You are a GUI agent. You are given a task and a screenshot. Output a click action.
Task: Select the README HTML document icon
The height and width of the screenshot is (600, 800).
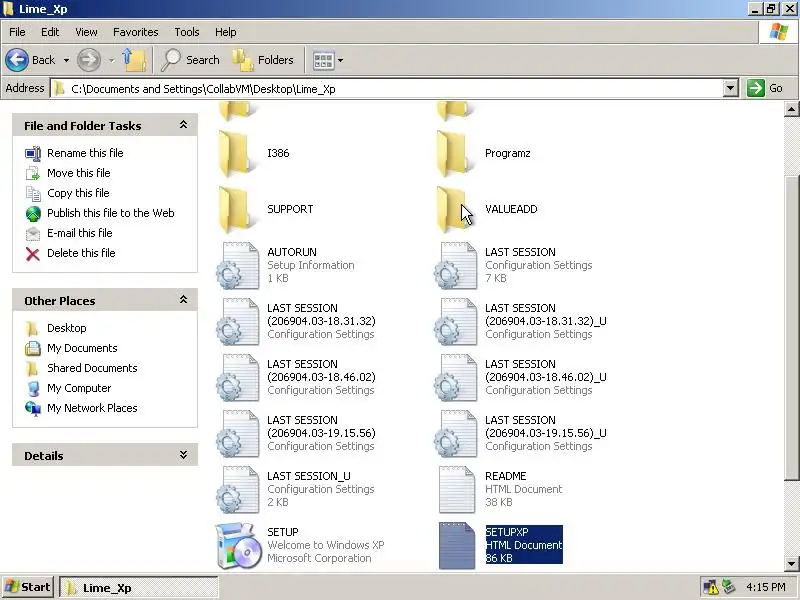point(457,490)
